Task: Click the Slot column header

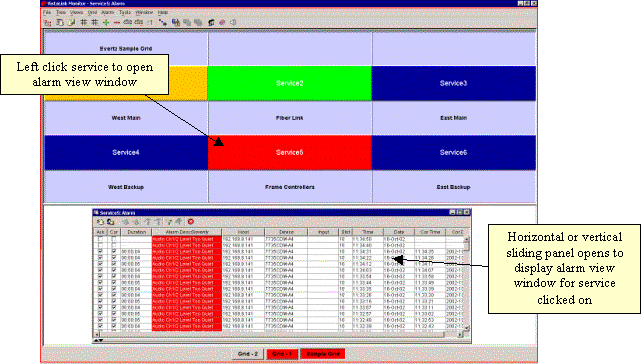Action: click(346, 232)
